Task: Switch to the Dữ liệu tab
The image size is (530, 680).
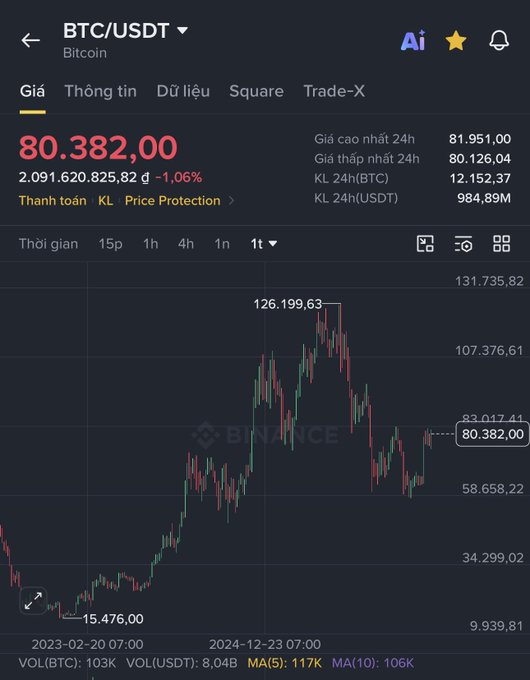Action: [x=183, y=91]
